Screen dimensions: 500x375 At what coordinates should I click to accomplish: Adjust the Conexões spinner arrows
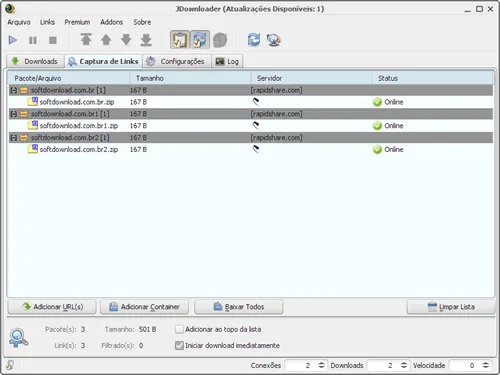point(321,365)
